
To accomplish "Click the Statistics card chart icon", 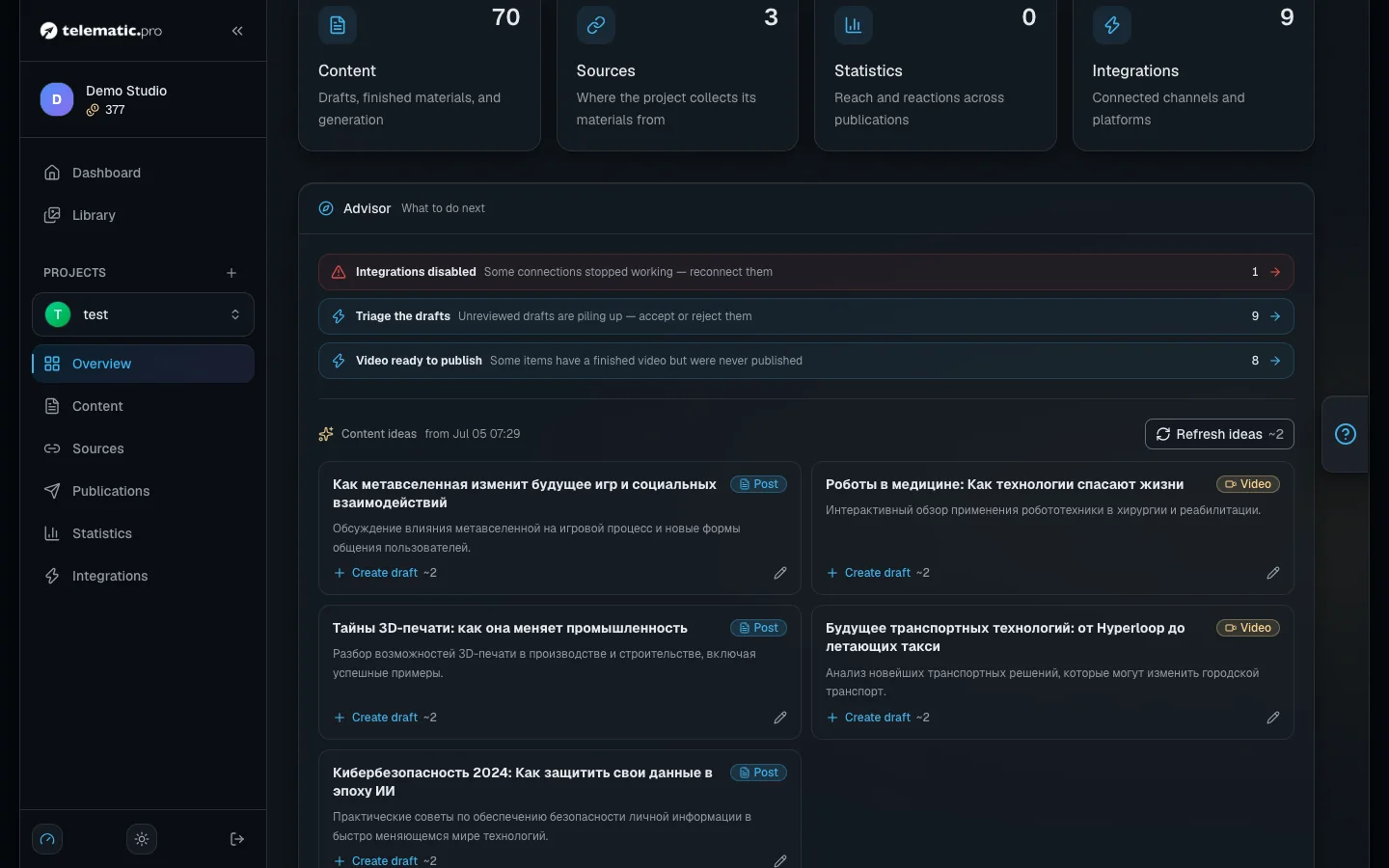I will (854, 25).
